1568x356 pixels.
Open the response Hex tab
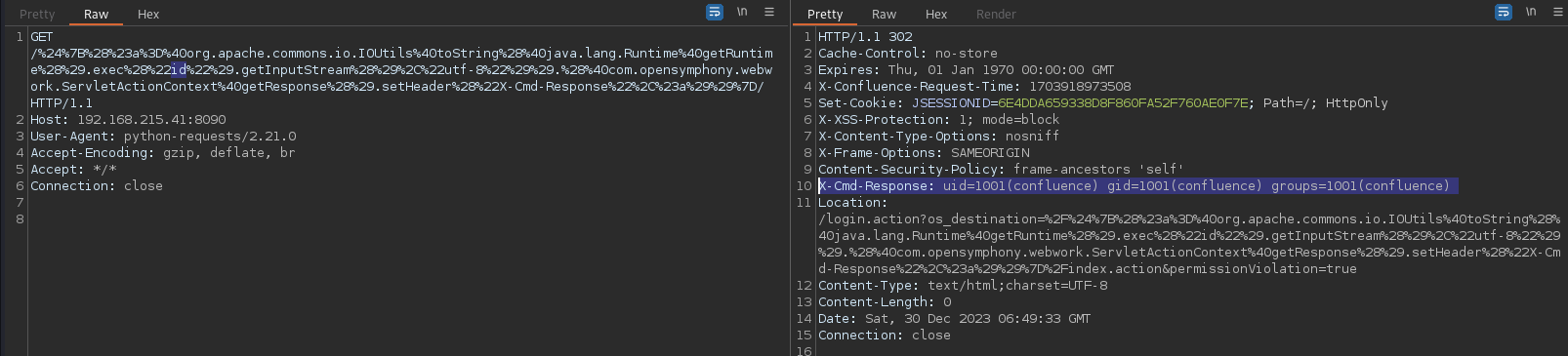pos(936,14)
